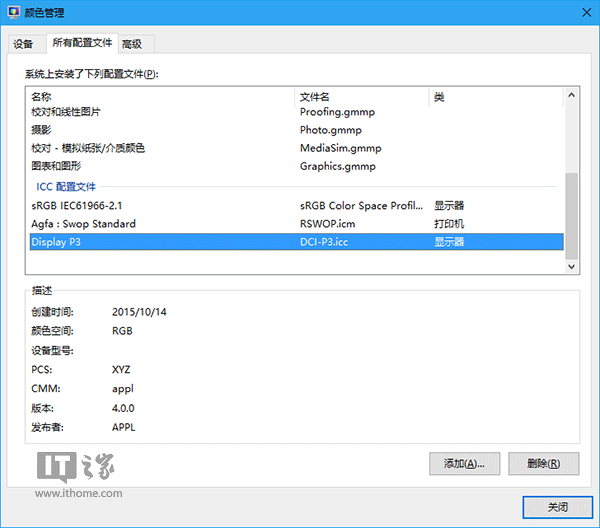Click the 4.0.0 version value
The image size is (600, 528).
pyautogui.click(x=123, y=408)
